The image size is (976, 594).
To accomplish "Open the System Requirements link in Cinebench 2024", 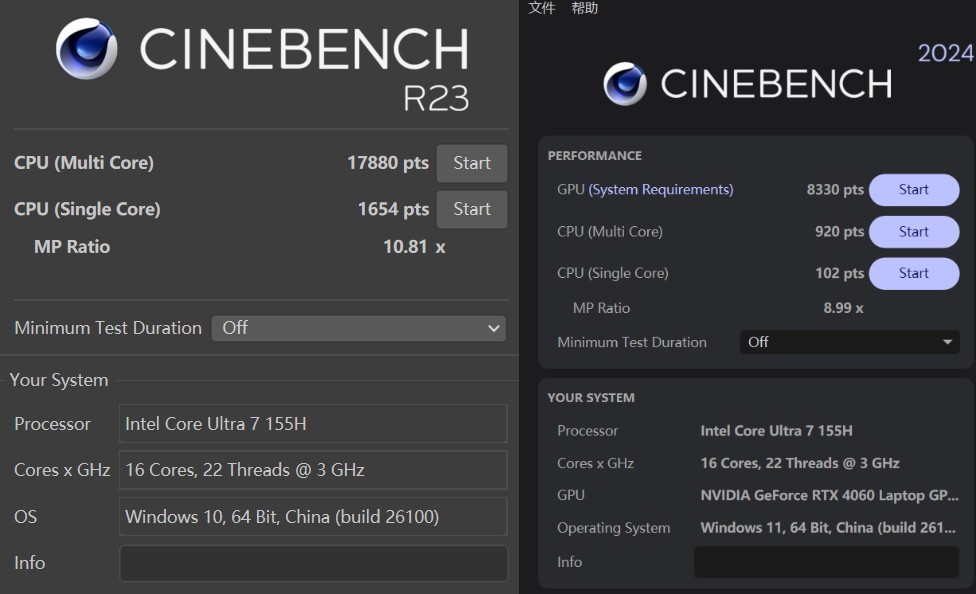I will [x=661, y=189].
